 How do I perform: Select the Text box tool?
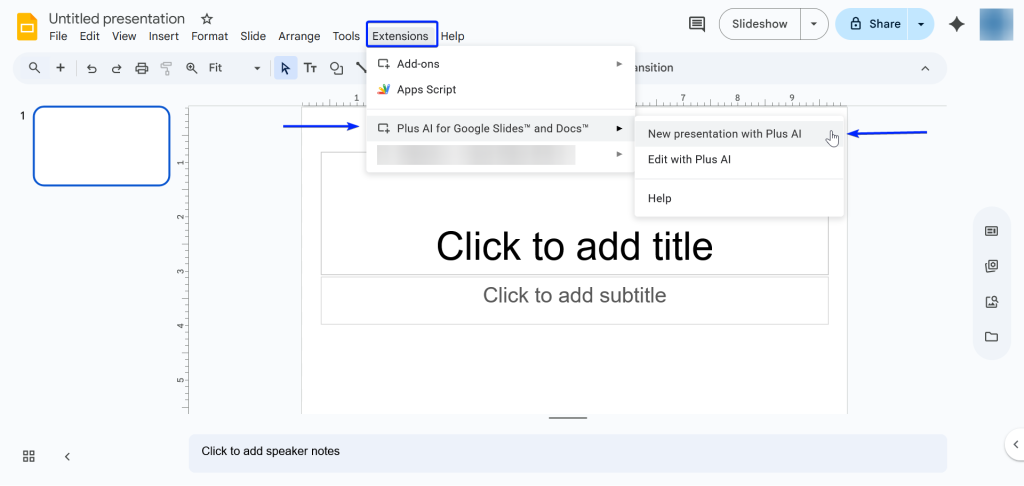coord(310,68)
